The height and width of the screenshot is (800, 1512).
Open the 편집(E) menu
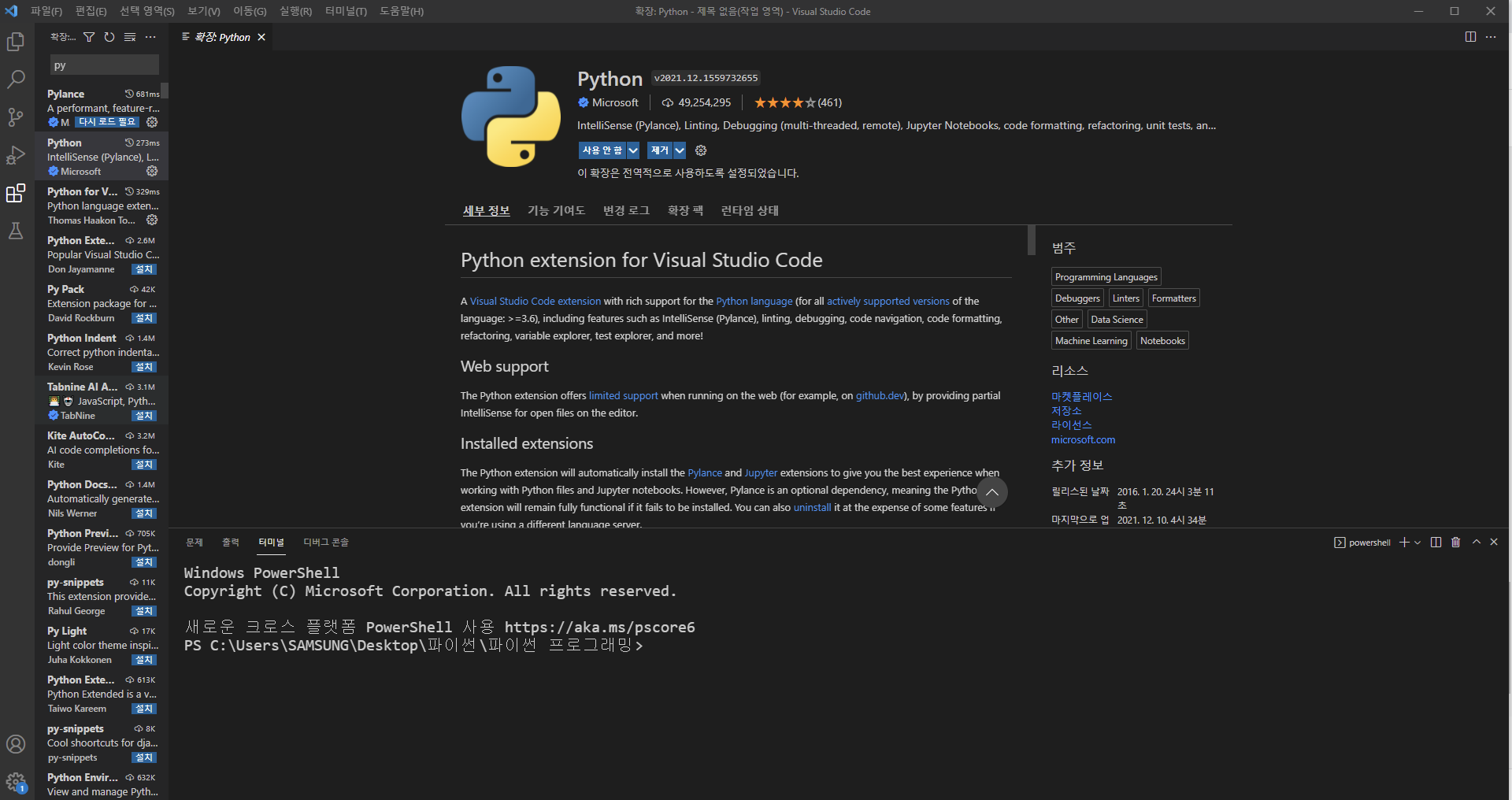91,11
